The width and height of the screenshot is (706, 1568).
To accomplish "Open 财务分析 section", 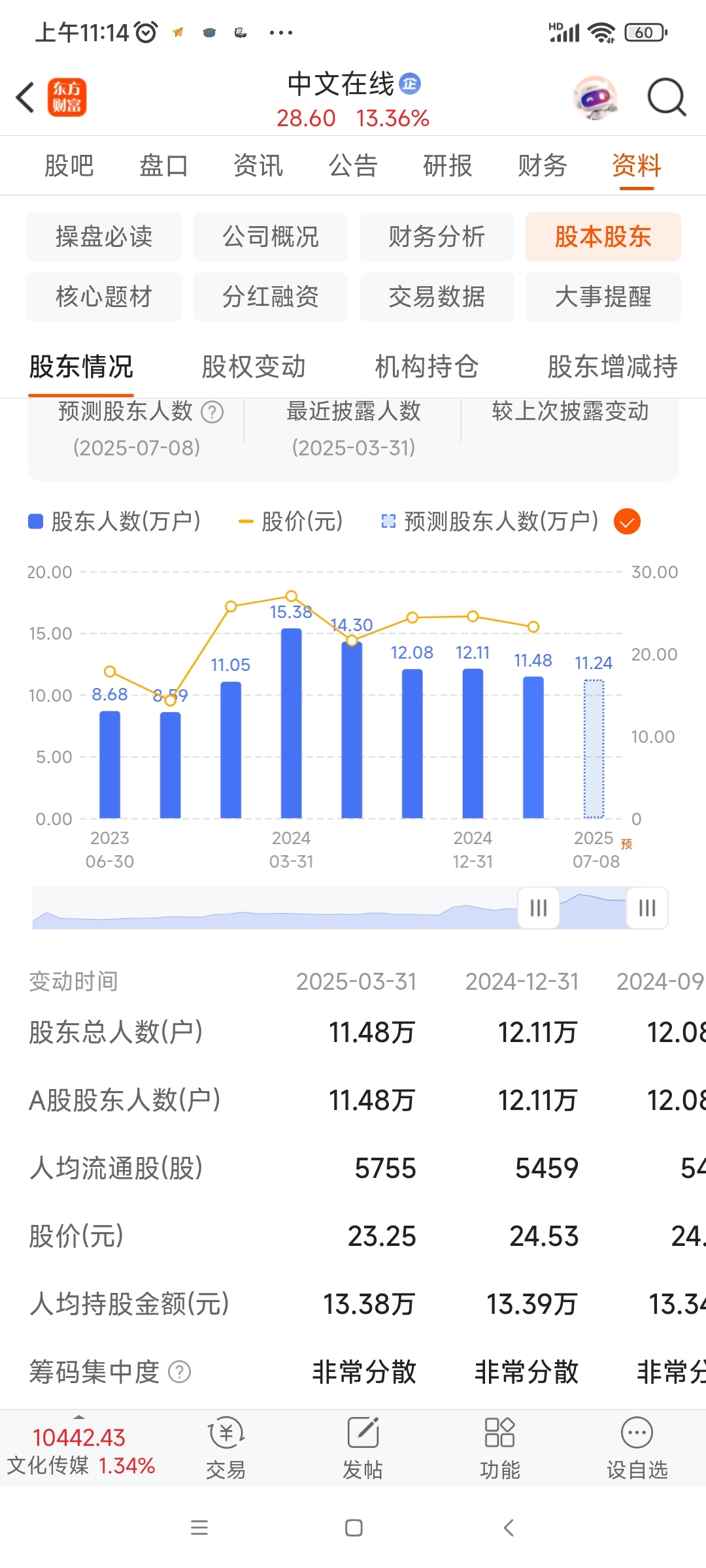I will 437,237.
